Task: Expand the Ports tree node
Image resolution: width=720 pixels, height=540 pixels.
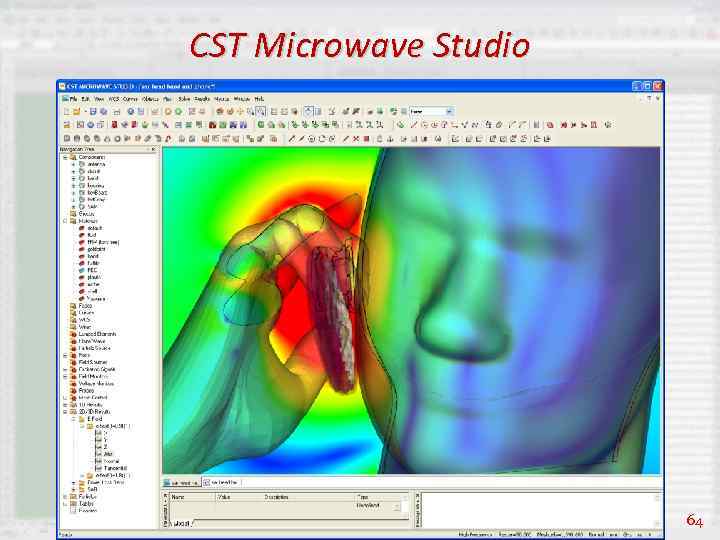Action: click(x=65, y=355)
